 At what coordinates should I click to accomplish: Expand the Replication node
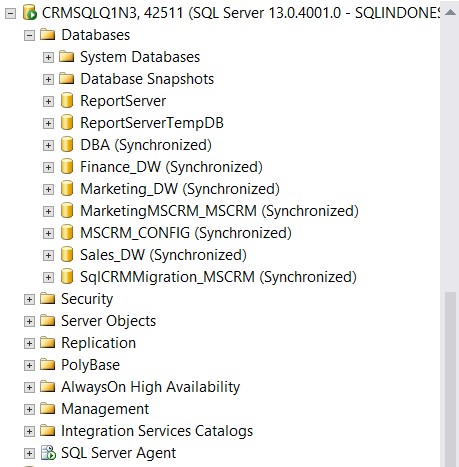(29, 343)
